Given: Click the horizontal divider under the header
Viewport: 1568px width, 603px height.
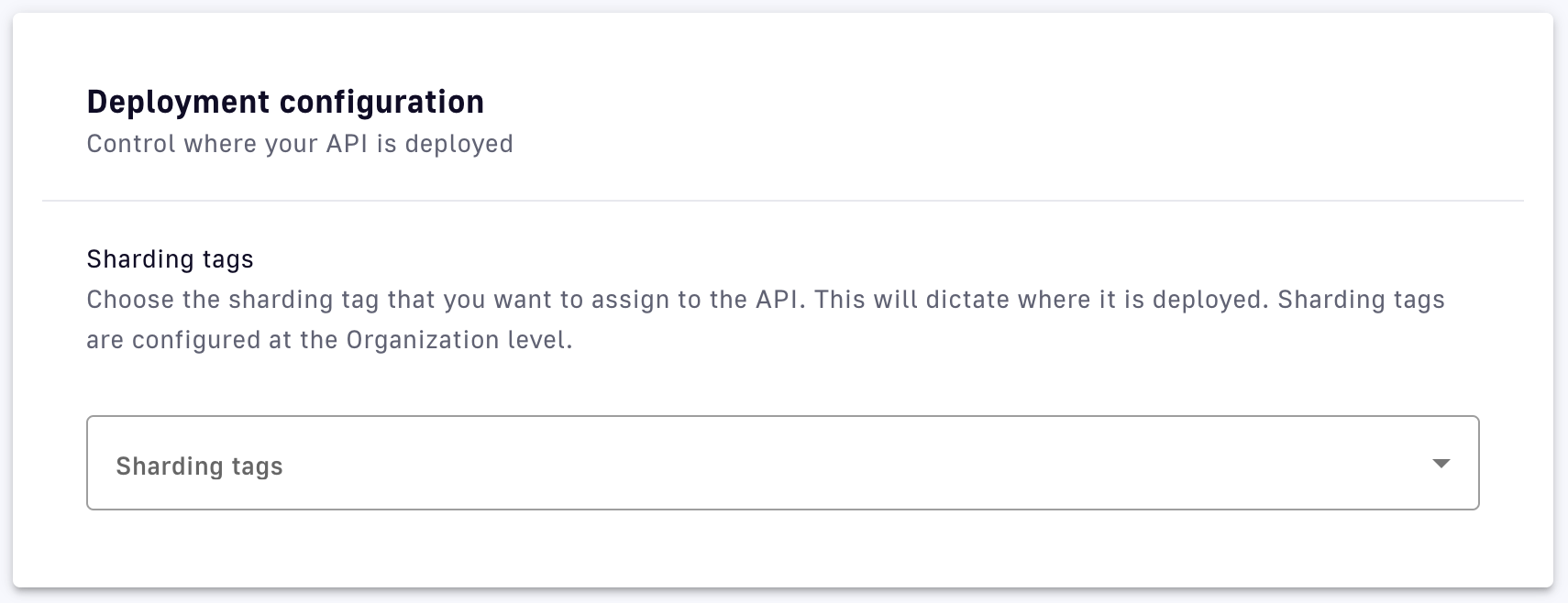Looking at the screenshot, I should (782, 200).
